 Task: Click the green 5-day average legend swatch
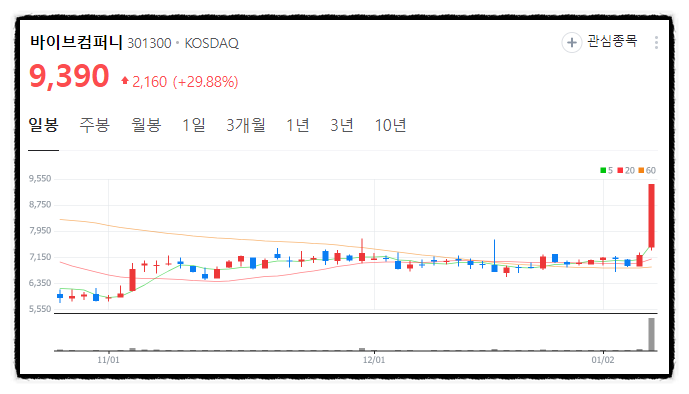click(603, 170)
